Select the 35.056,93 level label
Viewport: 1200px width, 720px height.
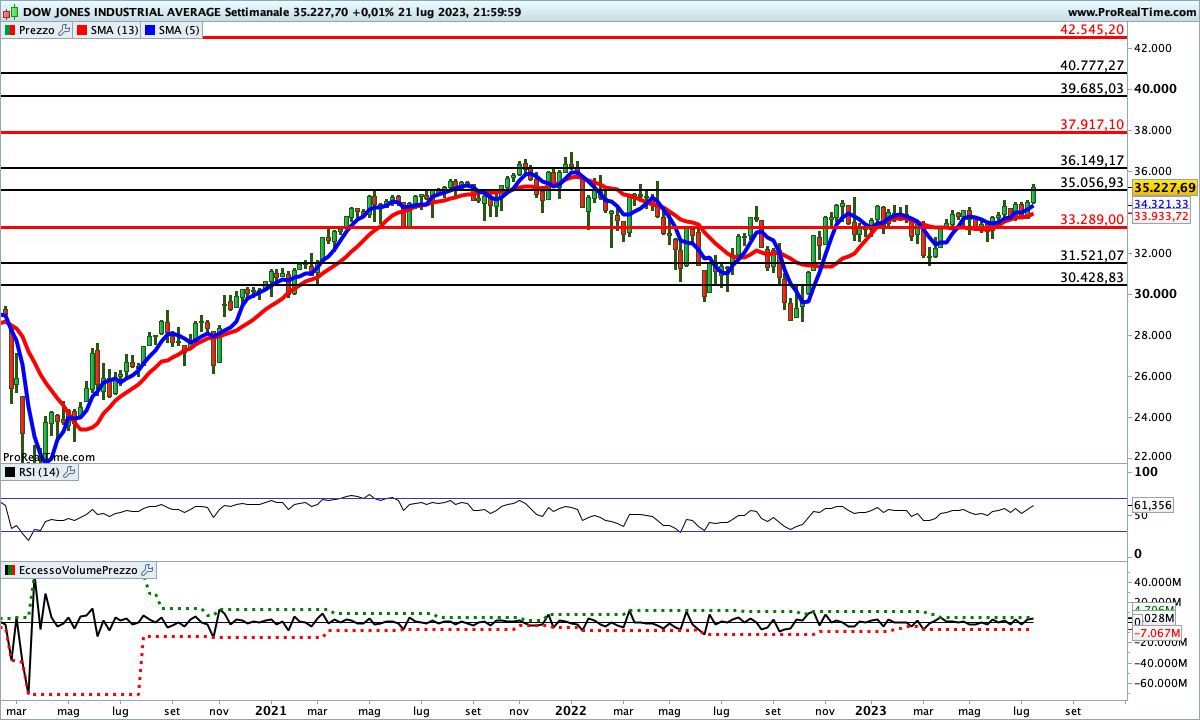click(x=1092, y=182)
